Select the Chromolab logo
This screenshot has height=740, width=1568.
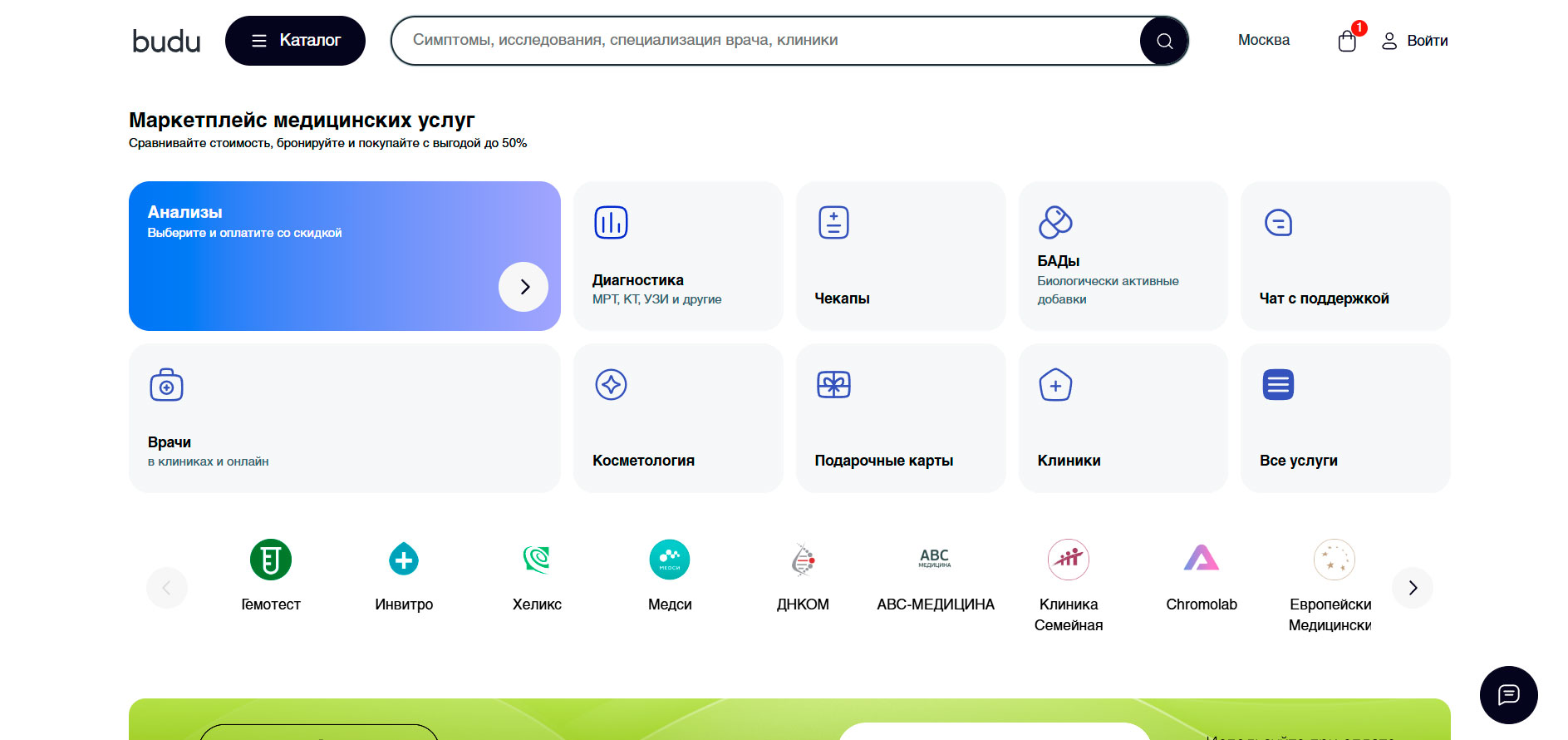[1202, 558]
